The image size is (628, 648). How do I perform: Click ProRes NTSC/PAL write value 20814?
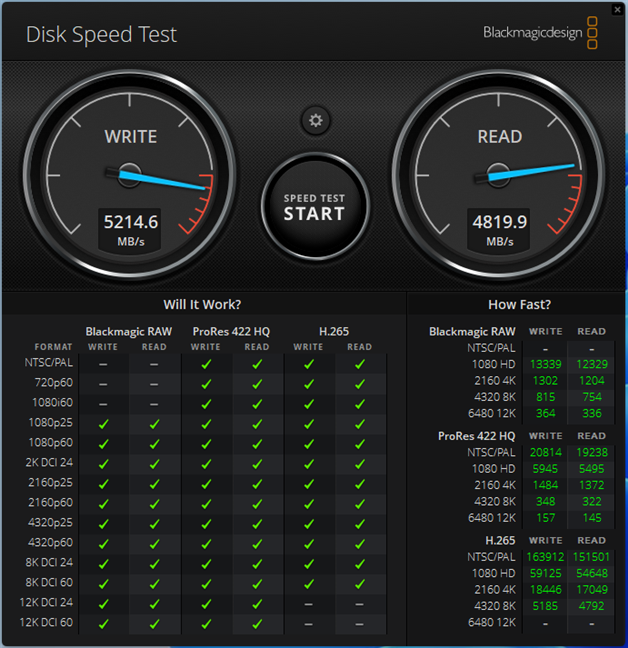coord(545,453)
